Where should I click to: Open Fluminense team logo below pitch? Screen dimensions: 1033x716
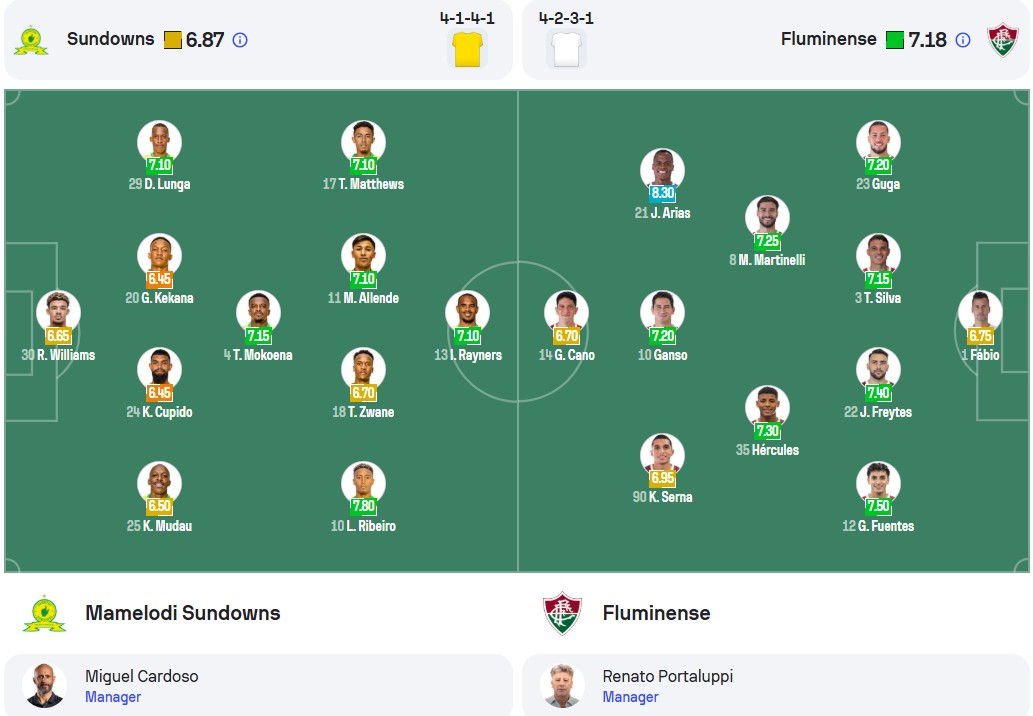562,613
